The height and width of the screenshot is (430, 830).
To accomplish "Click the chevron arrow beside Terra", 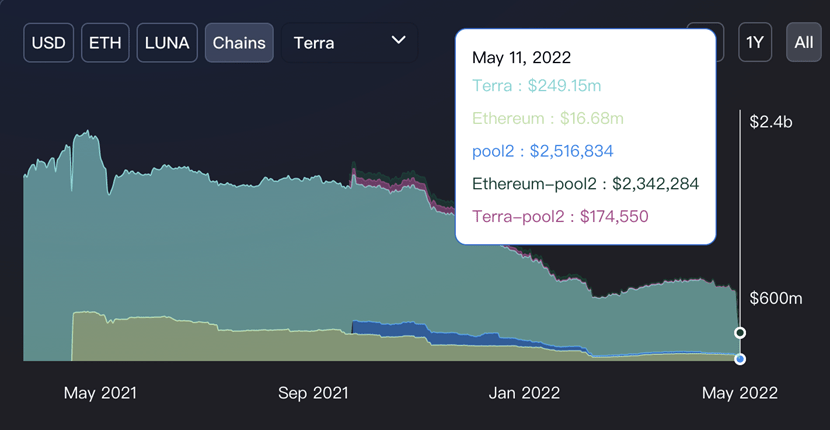I will click(x=398, y=40).
